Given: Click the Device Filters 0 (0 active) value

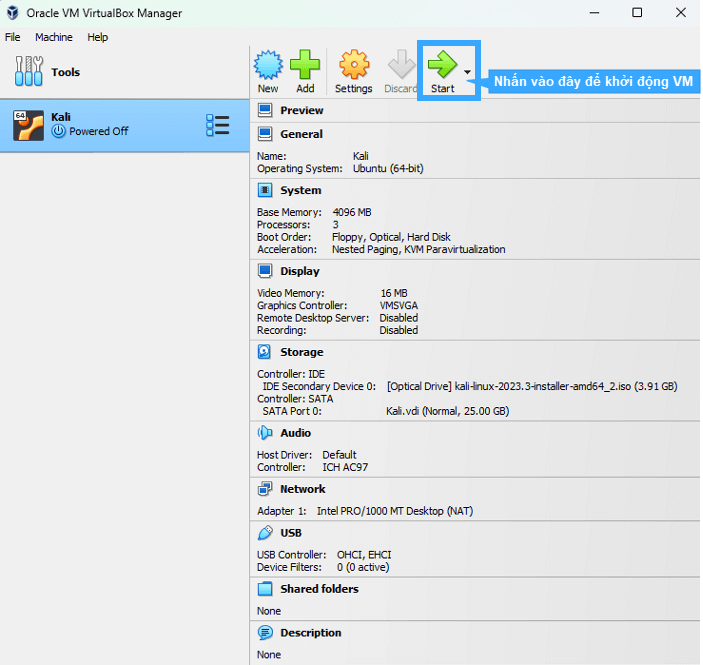Looking at the screenshot, I should click(x=363, y=567).
